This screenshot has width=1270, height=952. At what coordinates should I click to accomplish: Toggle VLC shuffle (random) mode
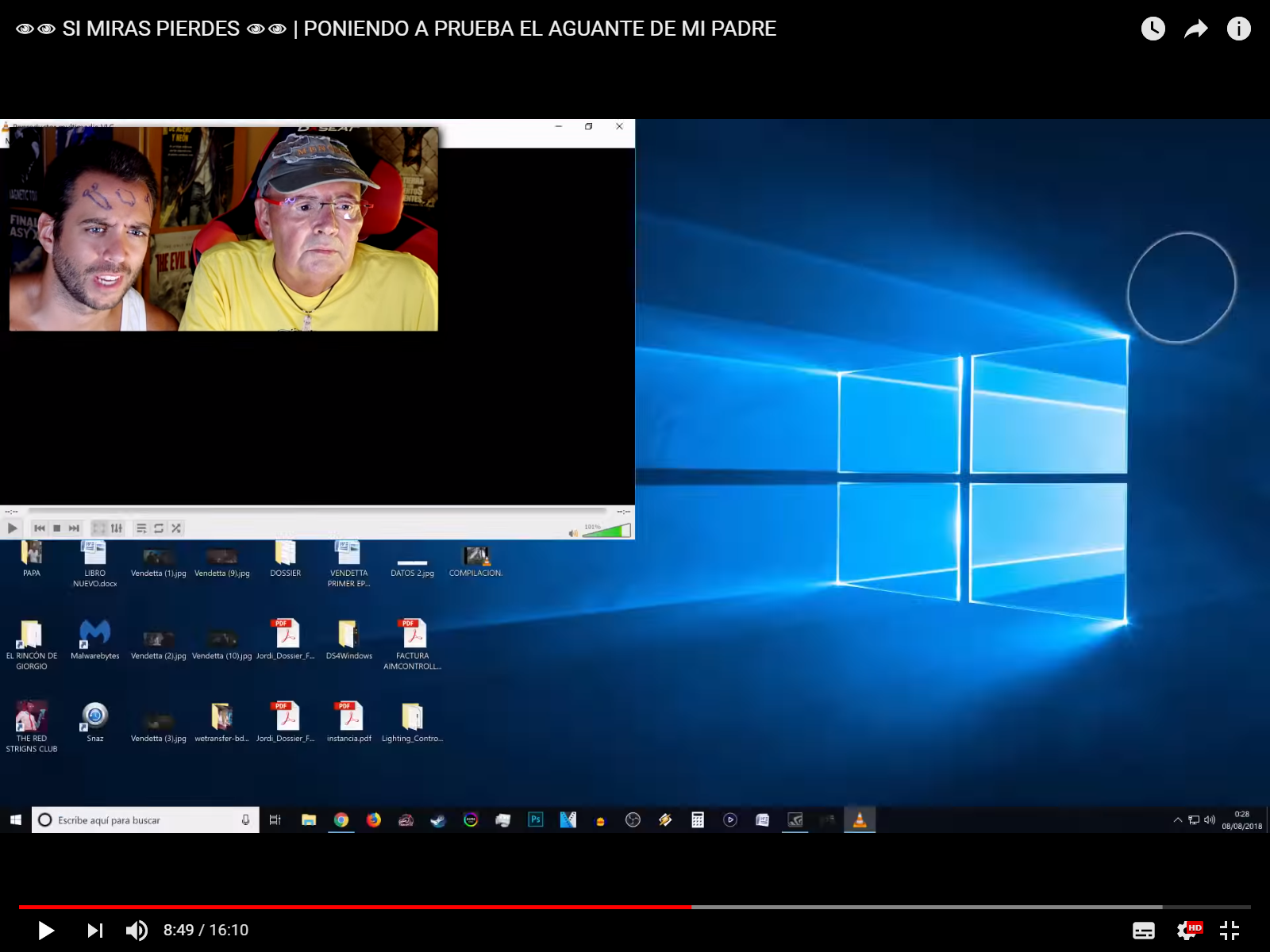click(x=176, y=528)
